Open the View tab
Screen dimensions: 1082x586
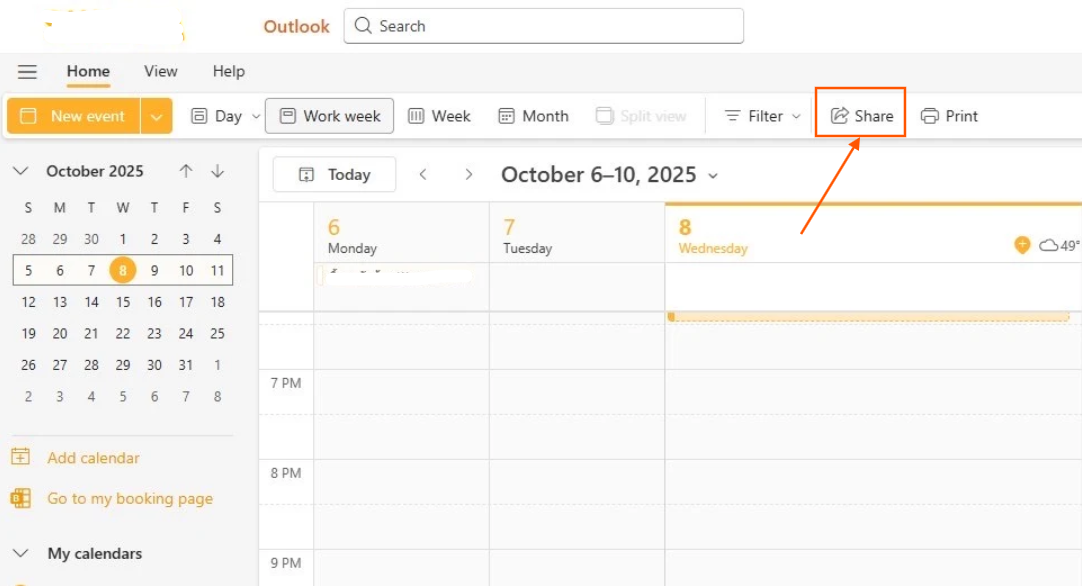tap(160, 71)
